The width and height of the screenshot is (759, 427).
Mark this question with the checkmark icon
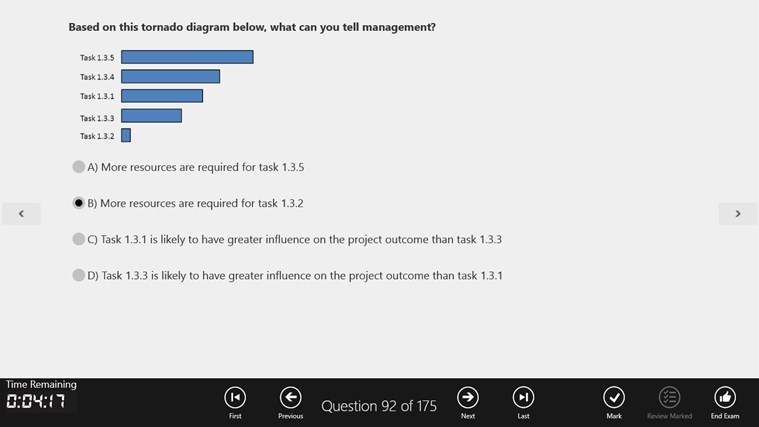[x=614, y=397]
